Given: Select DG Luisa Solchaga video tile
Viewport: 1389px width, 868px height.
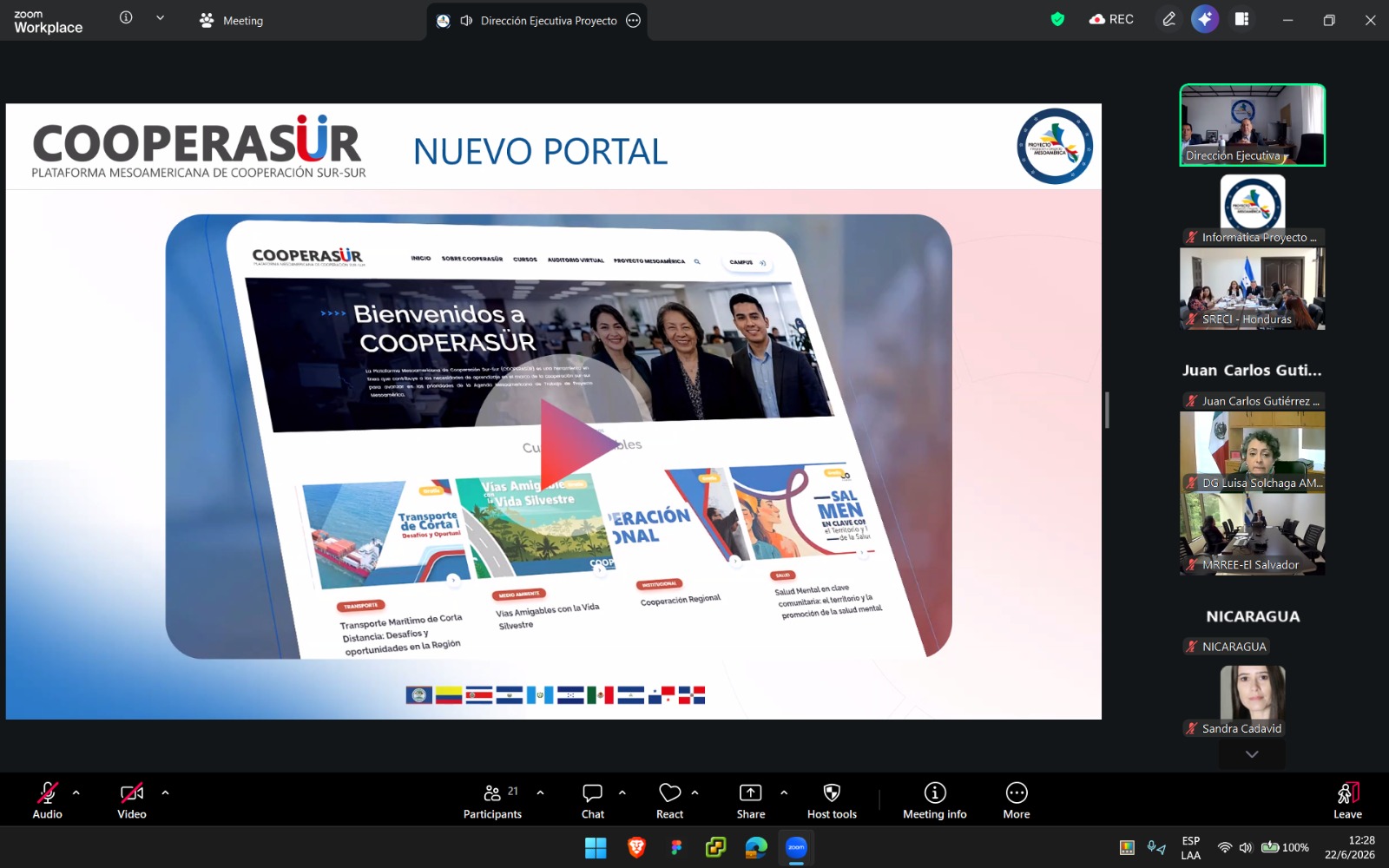Looking at the screenshot, I should pyautogui.click(x=1252, y=452).
